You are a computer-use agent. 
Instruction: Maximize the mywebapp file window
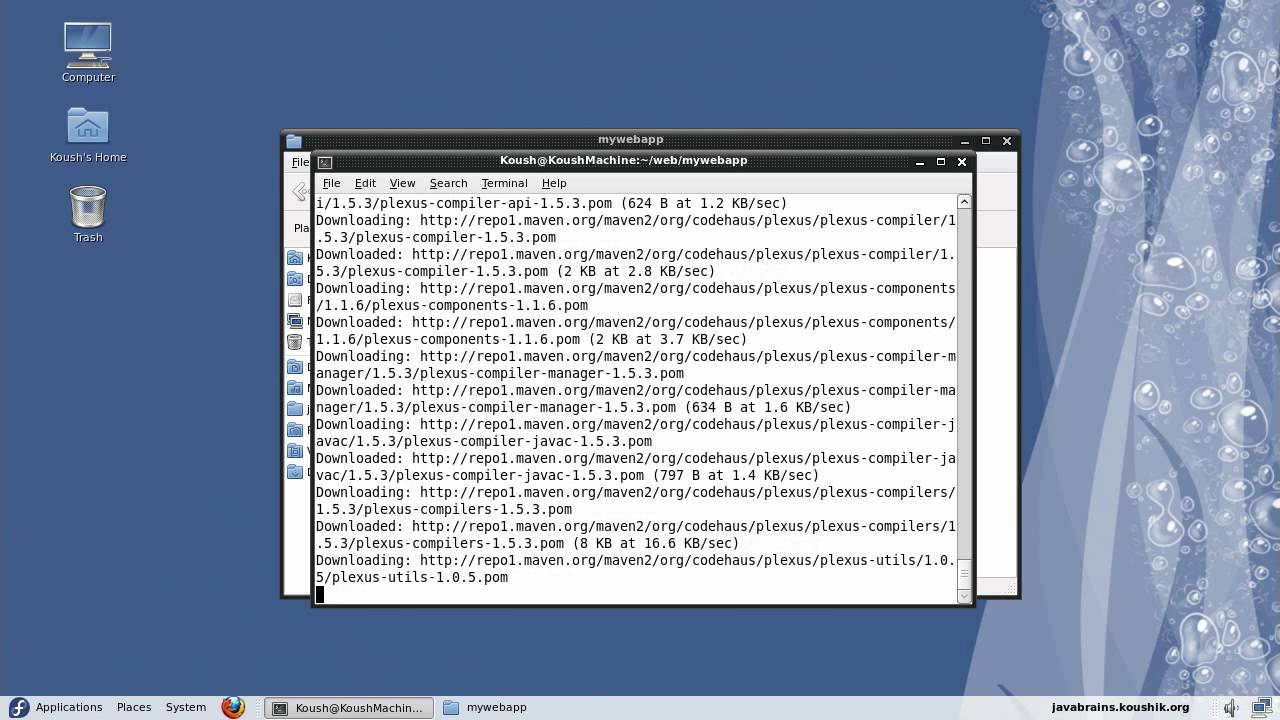coord(986,141)
